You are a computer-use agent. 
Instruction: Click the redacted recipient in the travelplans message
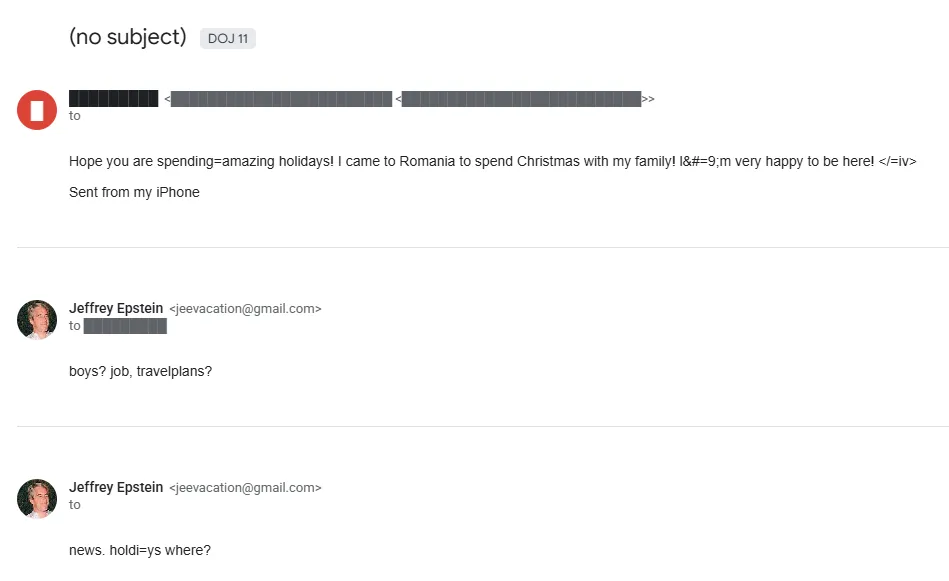(125, 326)
